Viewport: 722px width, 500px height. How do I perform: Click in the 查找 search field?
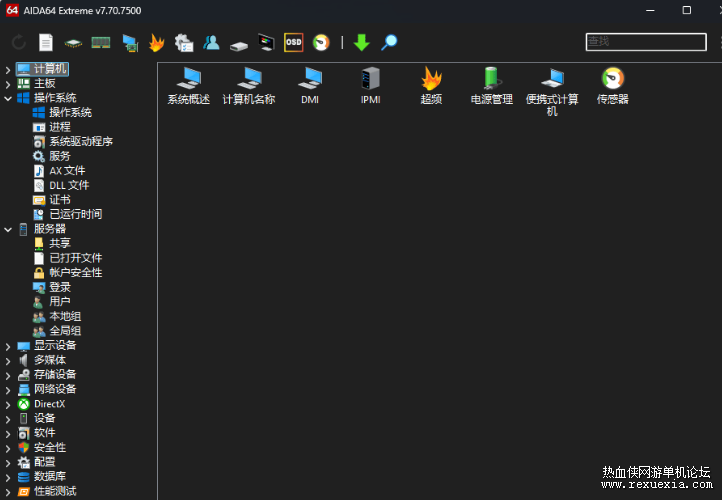coord(646,42)
